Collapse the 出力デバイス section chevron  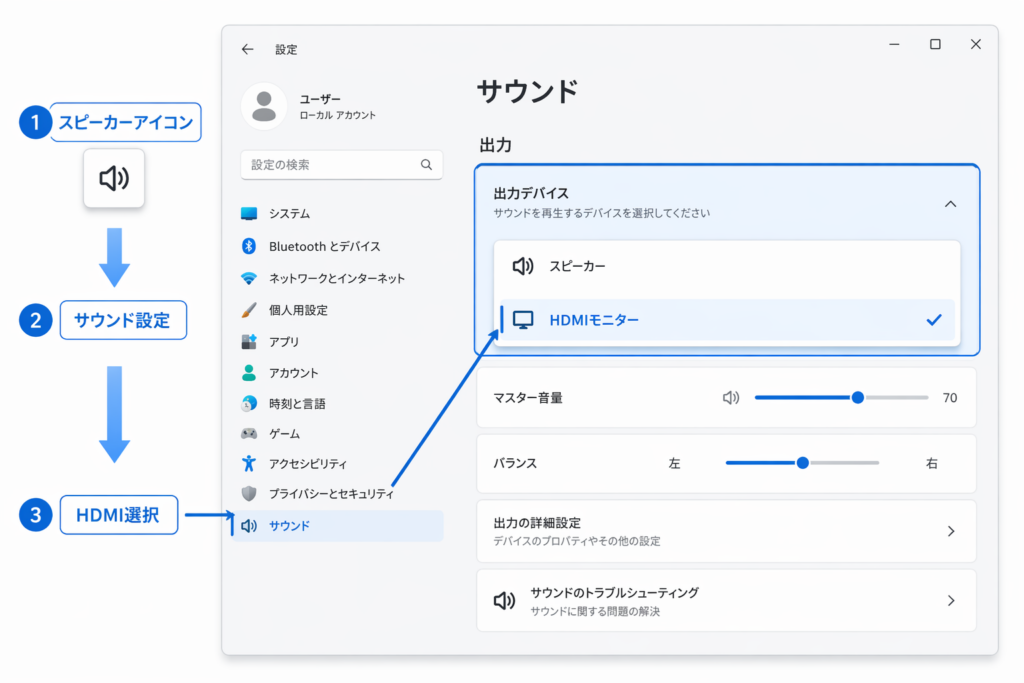pyautogui.click(x=950, y=204)
